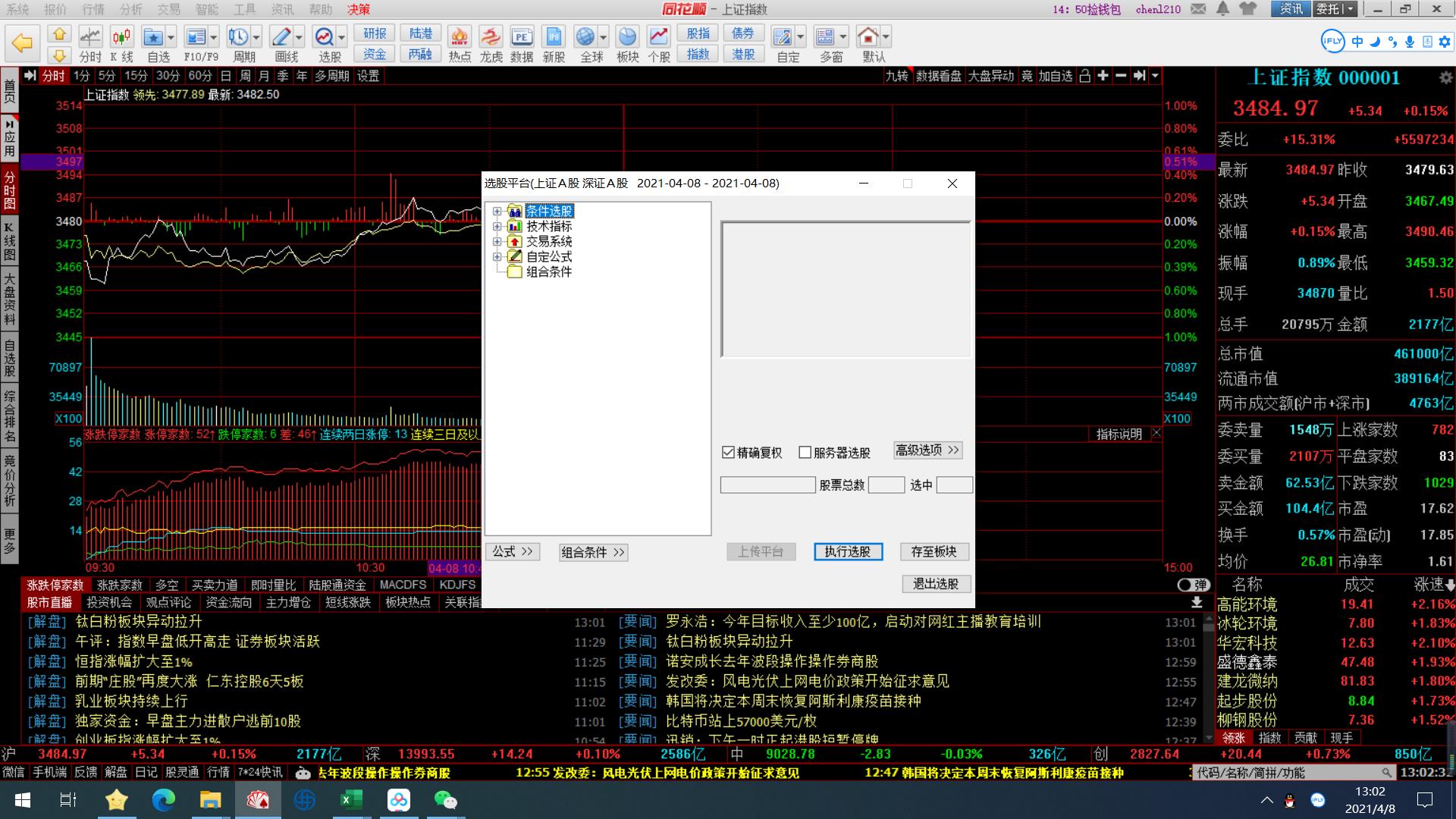Uncheck the 精确复权 checkbox

(x=729, y=453)
